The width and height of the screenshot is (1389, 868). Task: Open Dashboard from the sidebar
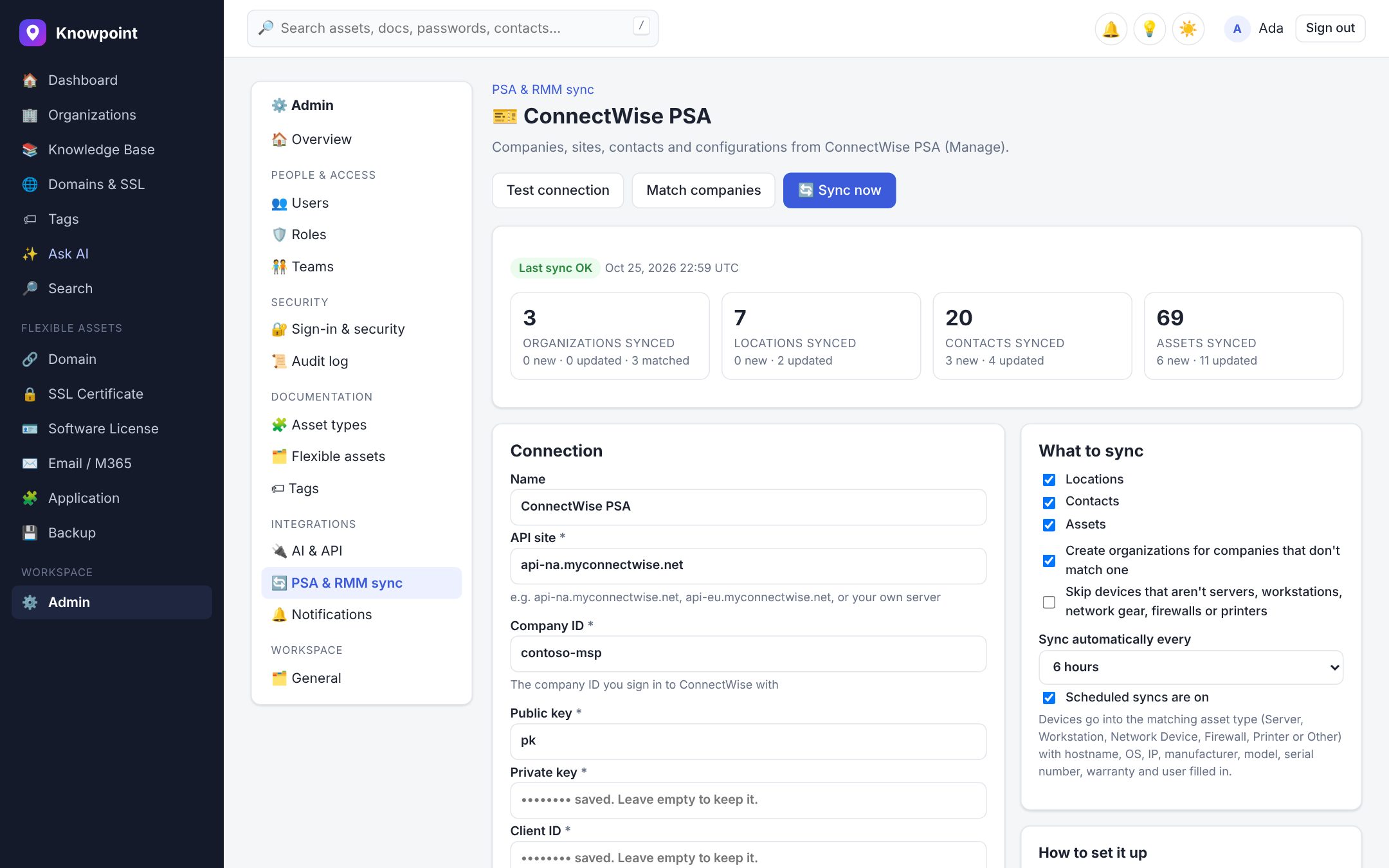tap(112, 80)
